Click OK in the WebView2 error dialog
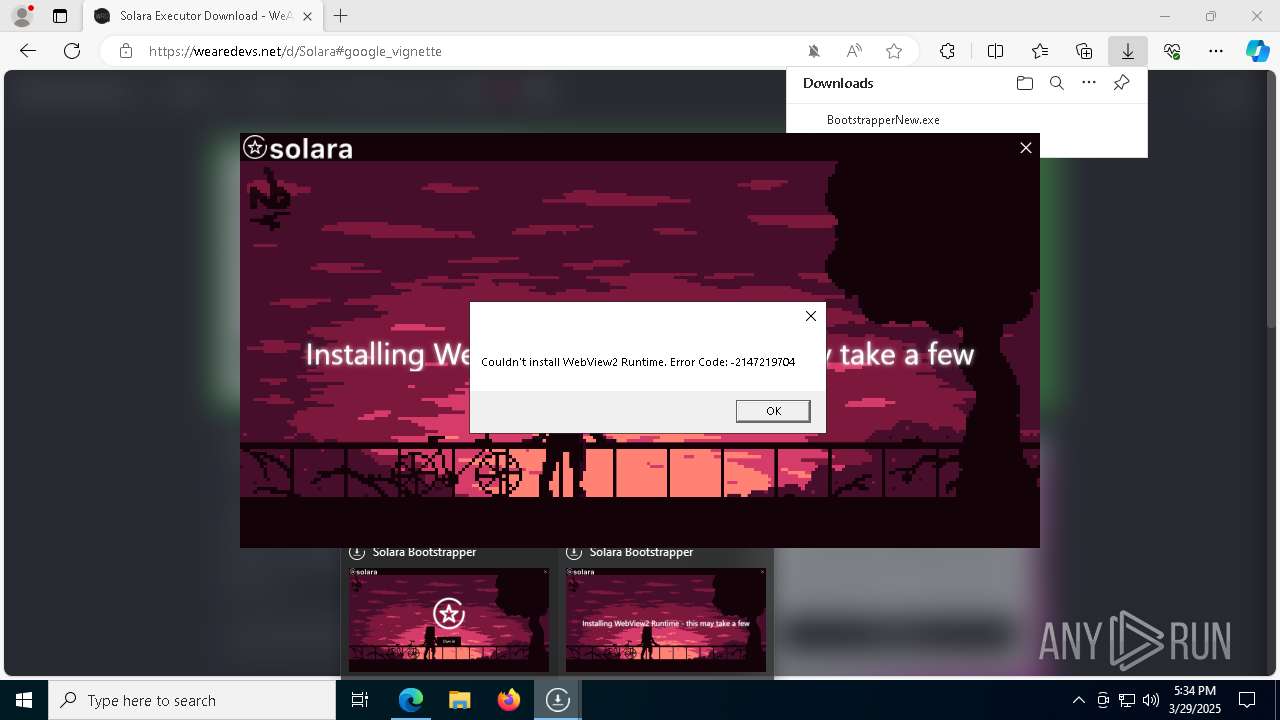This screenshot has height=720, width=1280. (773, 411)
